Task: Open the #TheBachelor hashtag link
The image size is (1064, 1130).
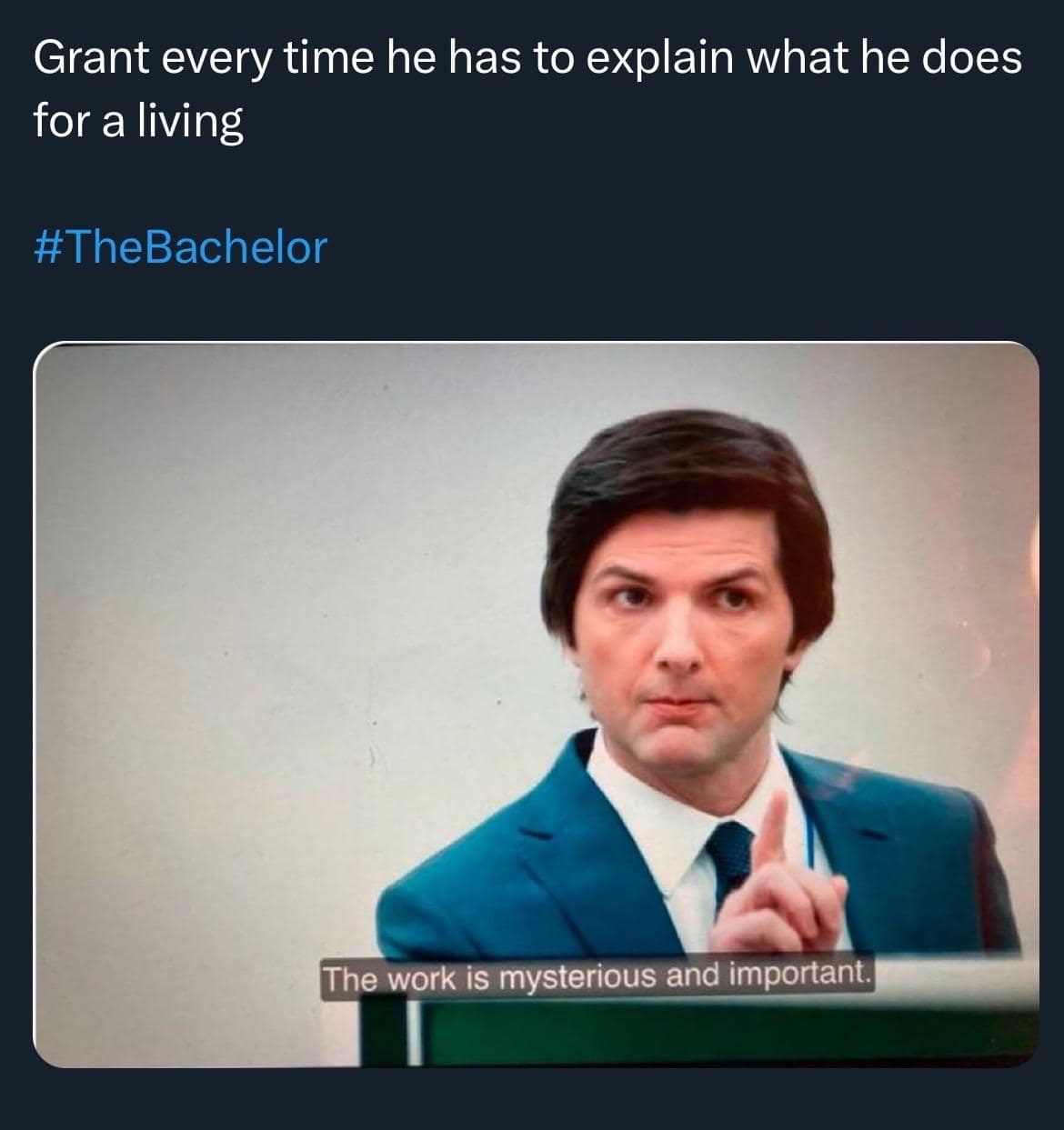Action: click(x=180, y=247)
